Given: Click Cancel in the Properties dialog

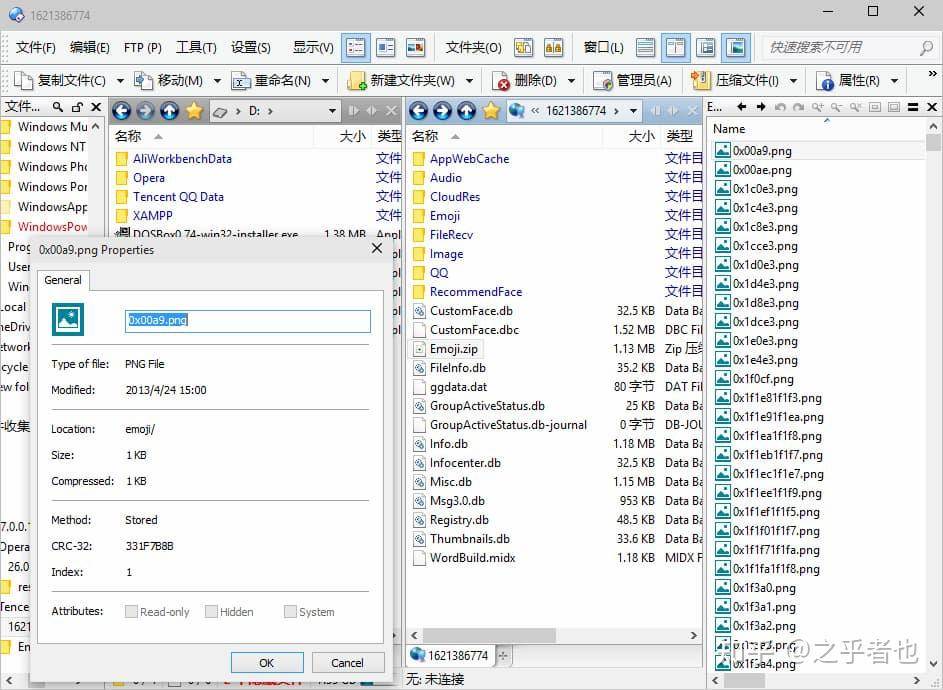Looking at the screenshot, I should [348, 663].
